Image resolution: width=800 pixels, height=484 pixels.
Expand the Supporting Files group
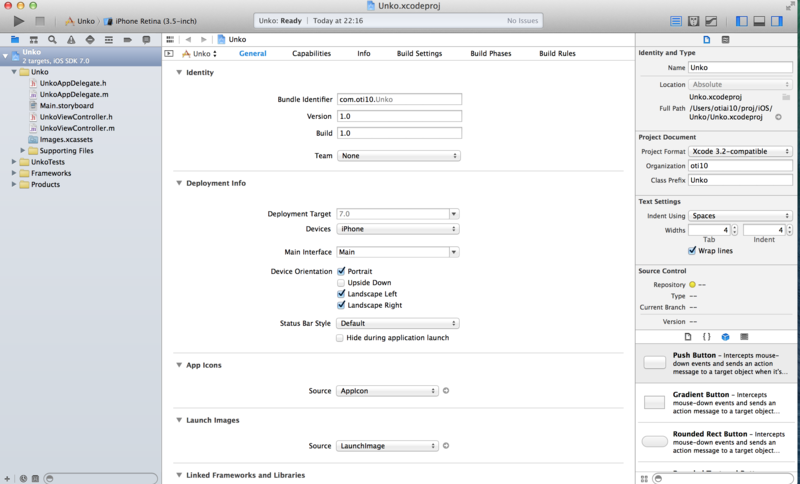click(23, 150)
